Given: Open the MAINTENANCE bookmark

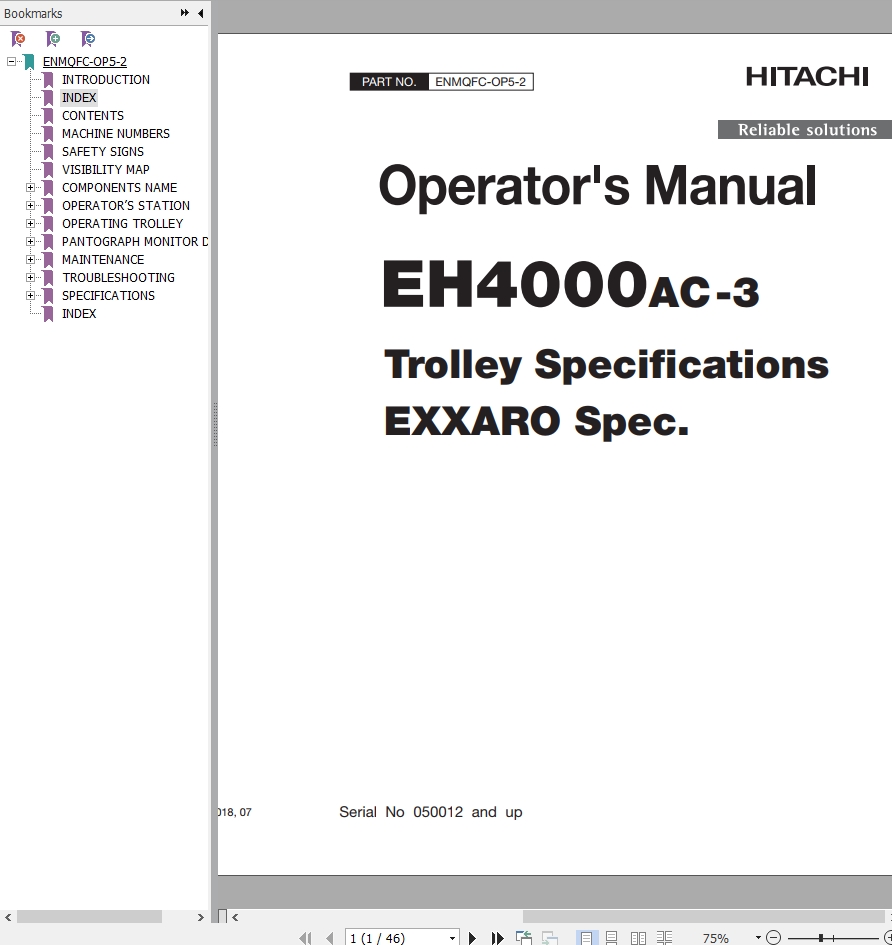Looking at the screenshot, I should (x=102, y=260).
